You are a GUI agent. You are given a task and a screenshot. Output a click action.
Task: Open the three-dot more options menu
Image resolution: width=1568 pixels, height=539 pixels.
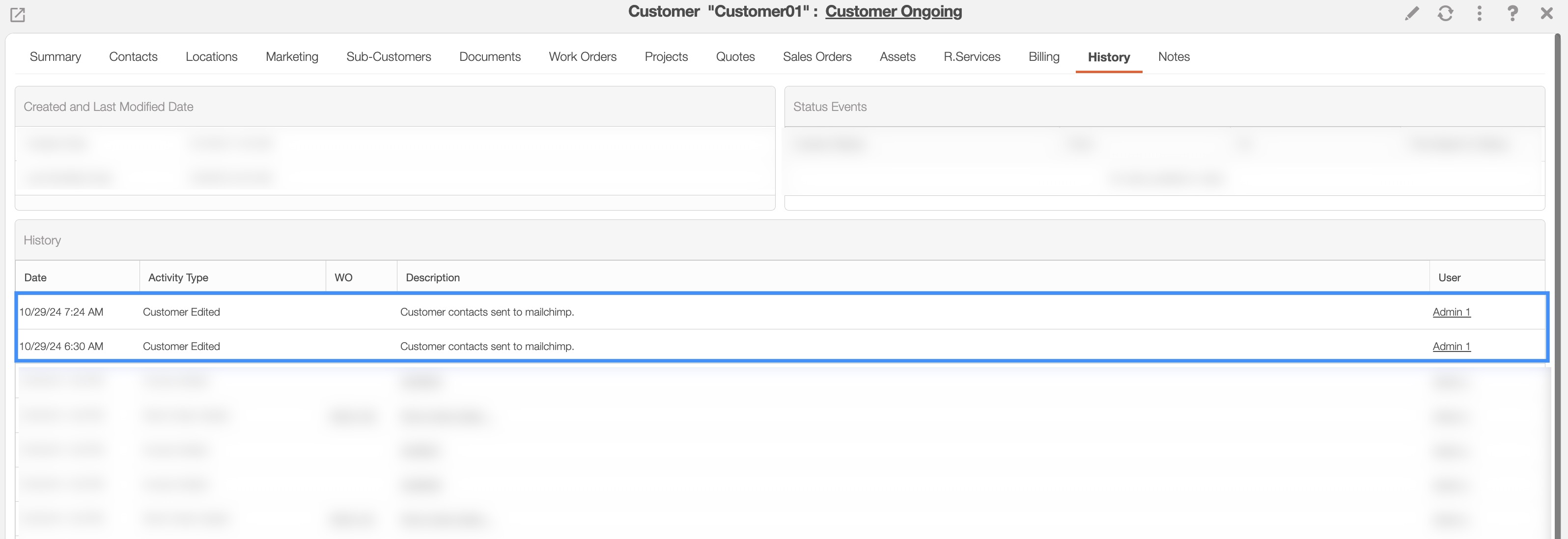click(x=1479, y=13)
